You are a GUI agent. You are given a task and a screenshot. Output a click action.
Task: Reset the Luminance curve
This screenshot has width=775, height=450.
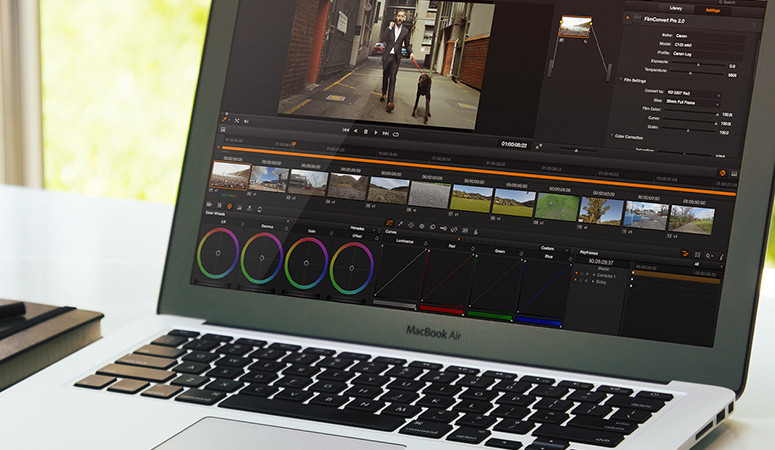click(426, 243)
